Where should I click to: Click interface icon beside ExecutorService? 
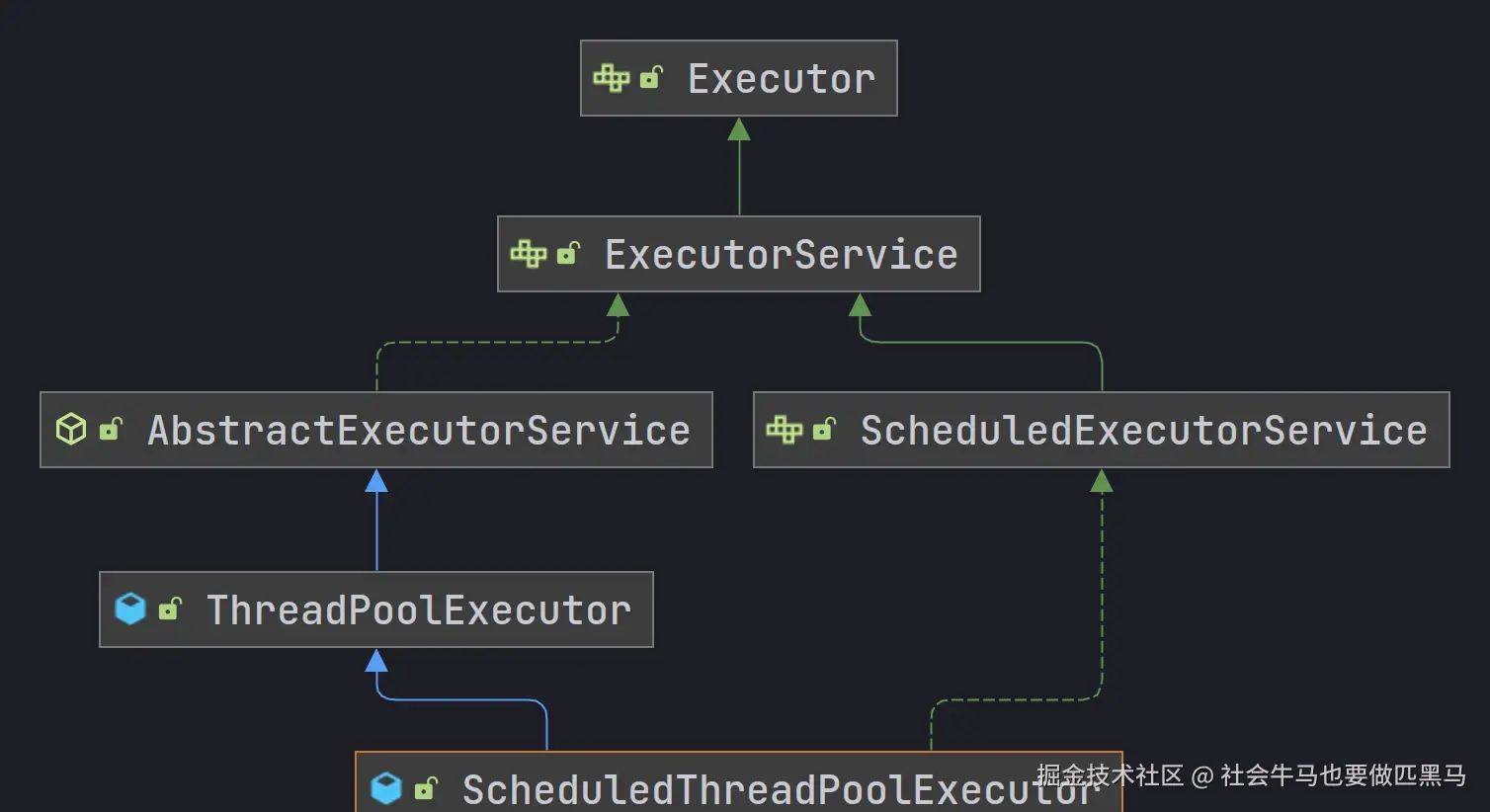[x=528, y=254]
